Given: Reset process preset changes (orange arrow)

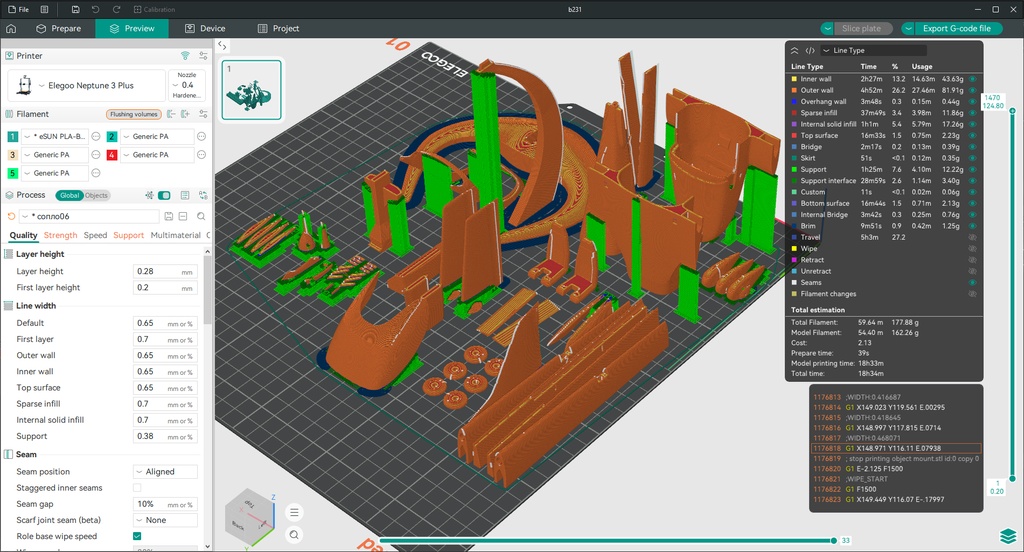Looking at the screenshot, I should coord(11,216).
